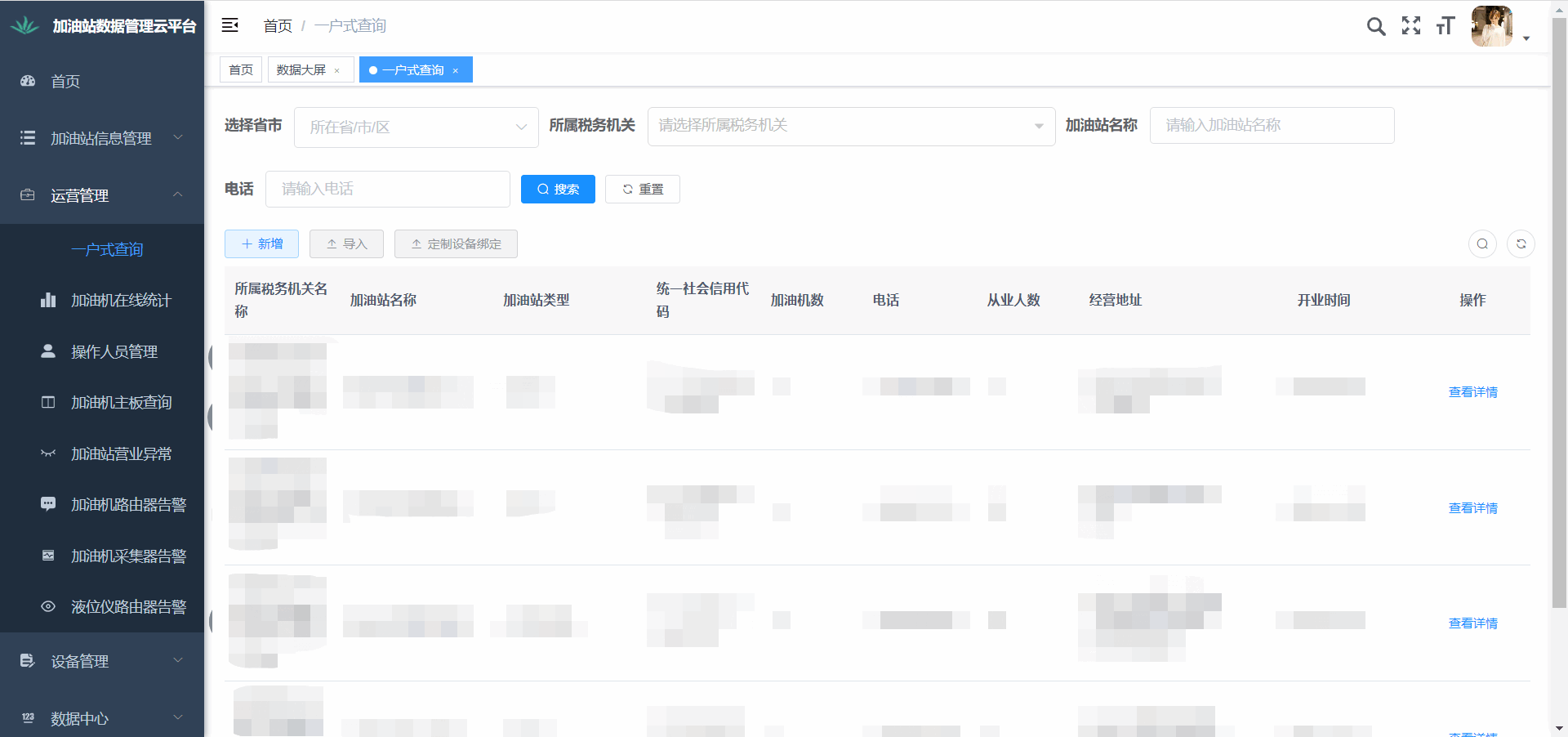The width and height of the screenshot is (1568, 737).
Task: Click the hamburger sidebar collapse icon
Action: tap(229, 25)
